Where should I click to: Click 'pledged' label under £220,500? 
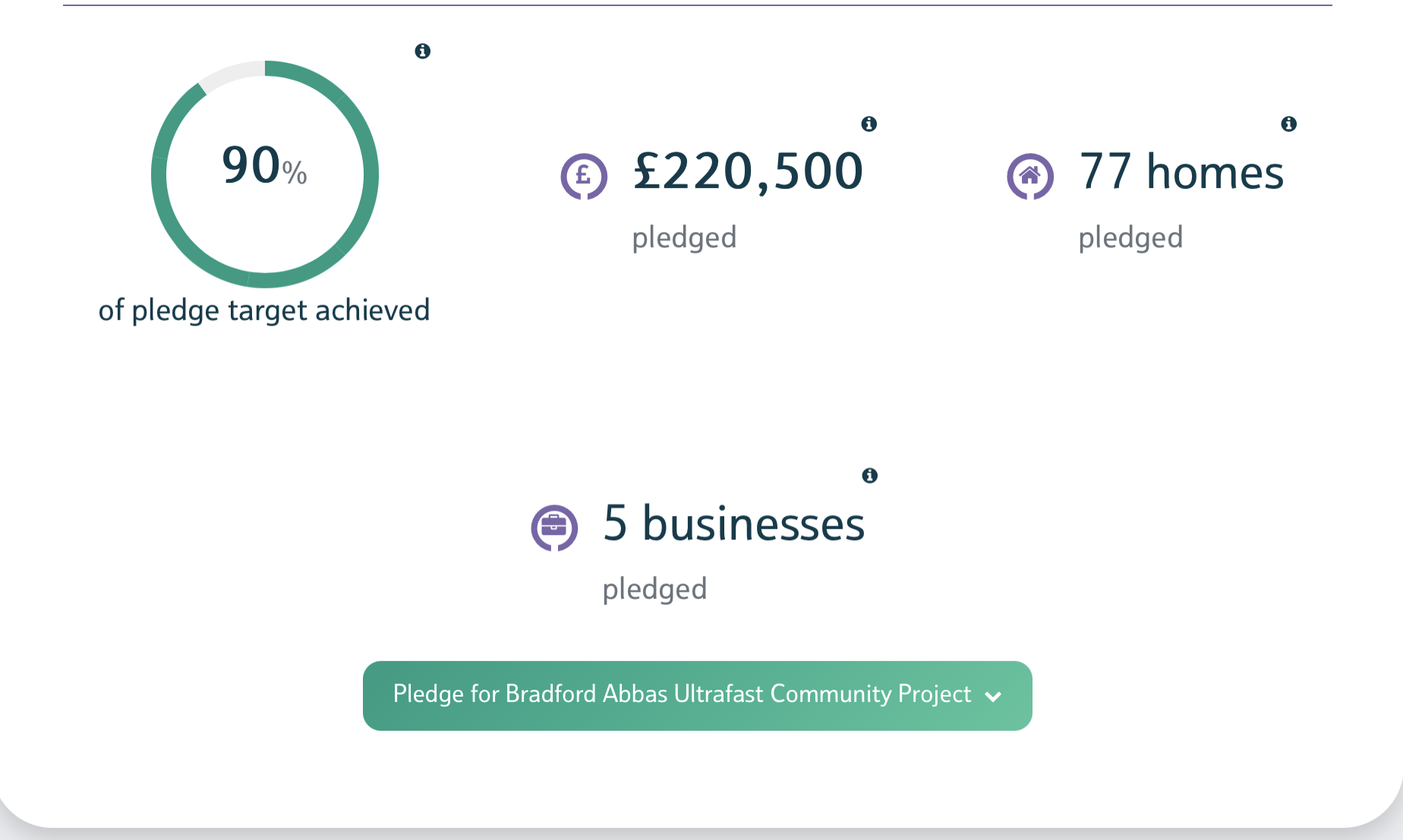pos(684,238)
